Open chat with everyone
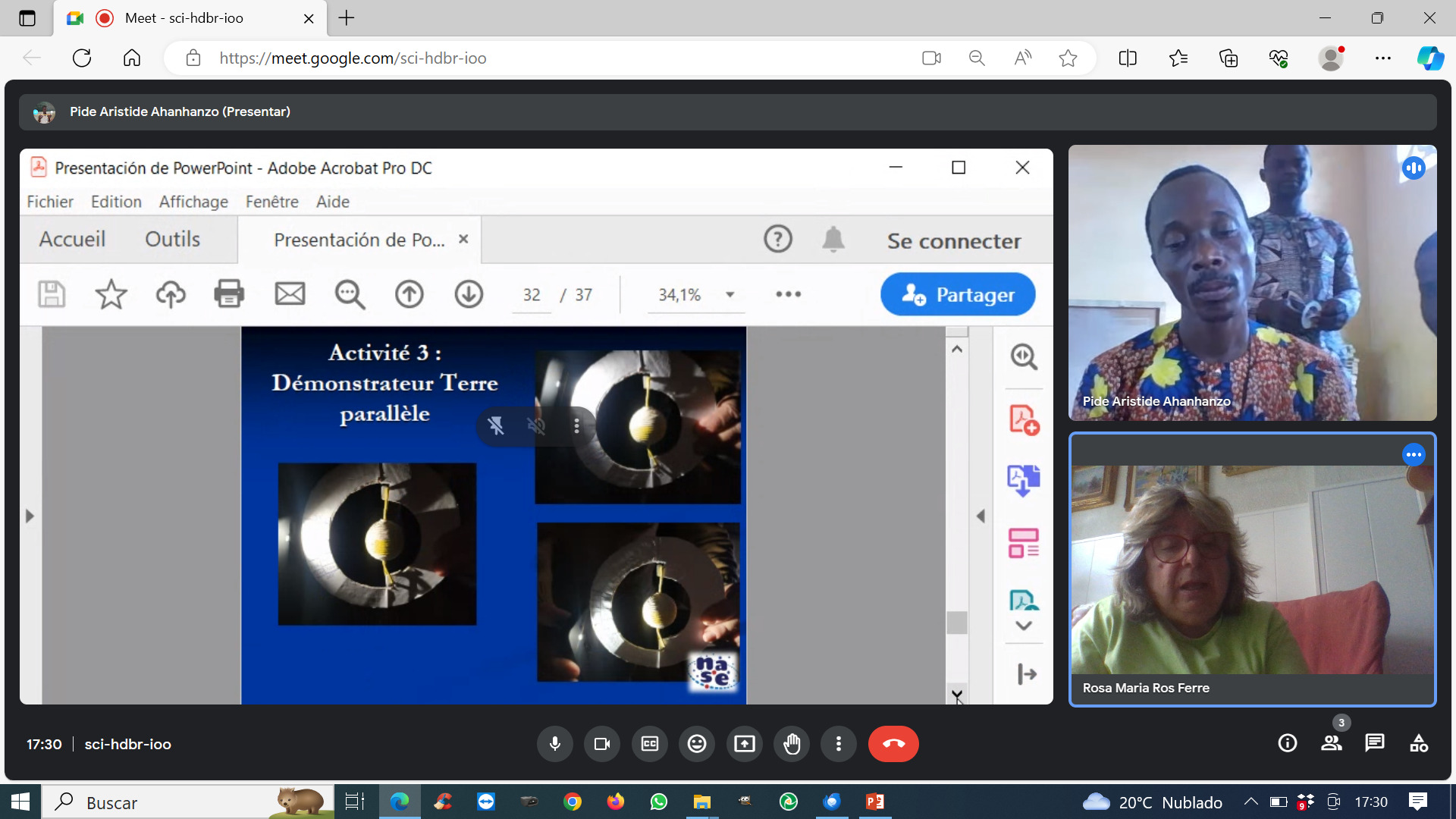The height and width of the screenshot is (819, 1456). pos(1375,743)
